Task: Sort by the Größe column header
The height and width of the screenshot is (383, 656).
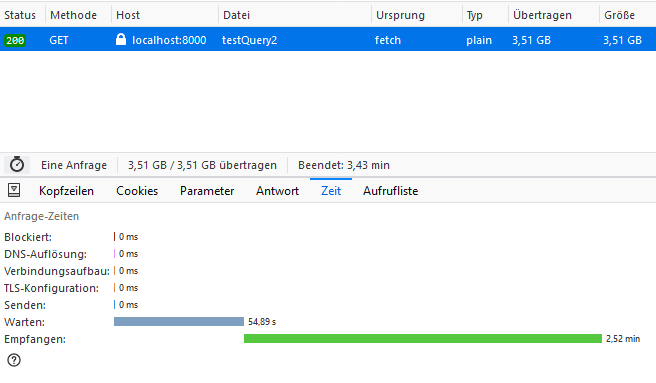Action: [620, 15]
